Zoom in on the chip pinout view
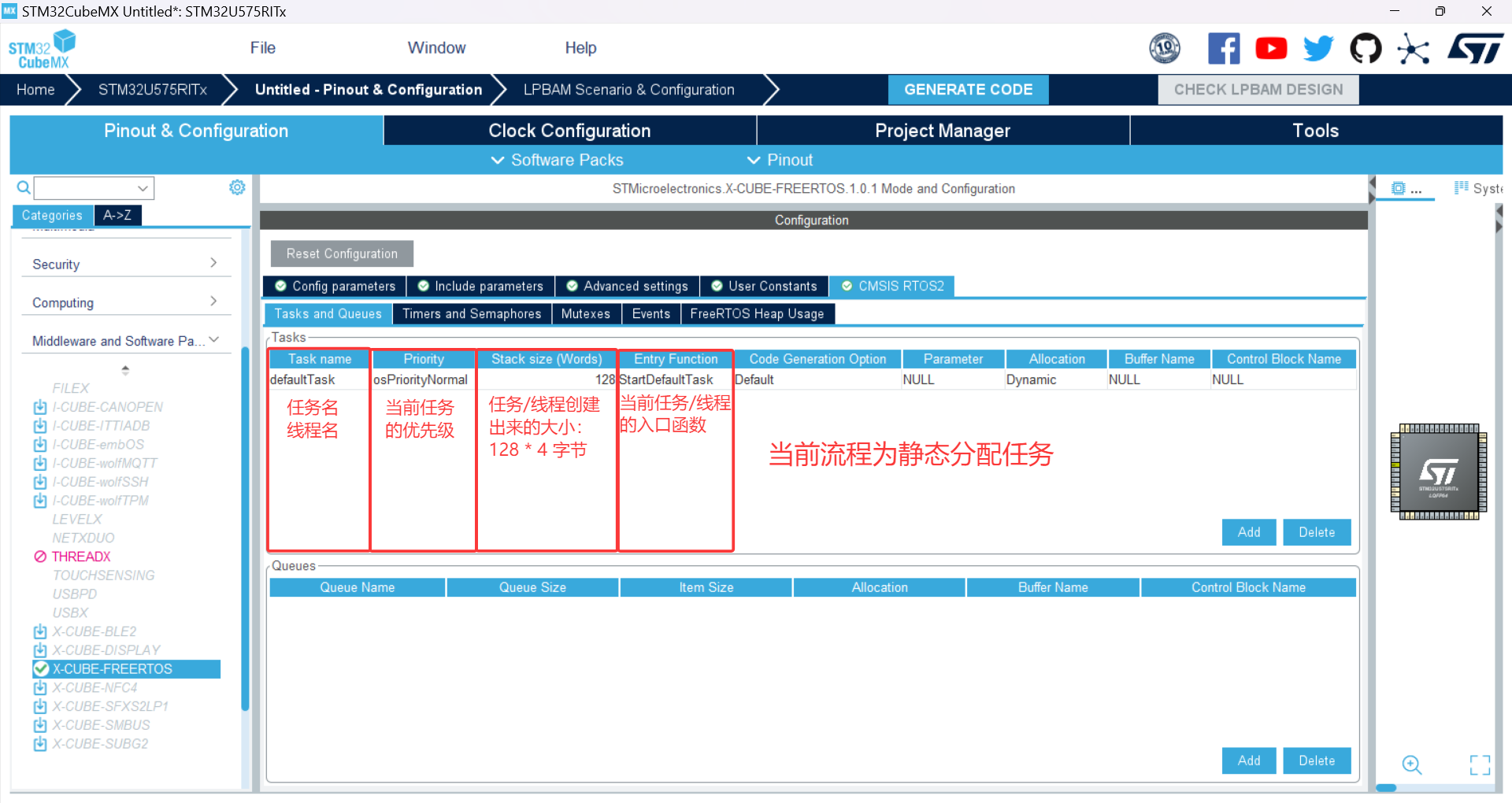 click(1412, 764)
